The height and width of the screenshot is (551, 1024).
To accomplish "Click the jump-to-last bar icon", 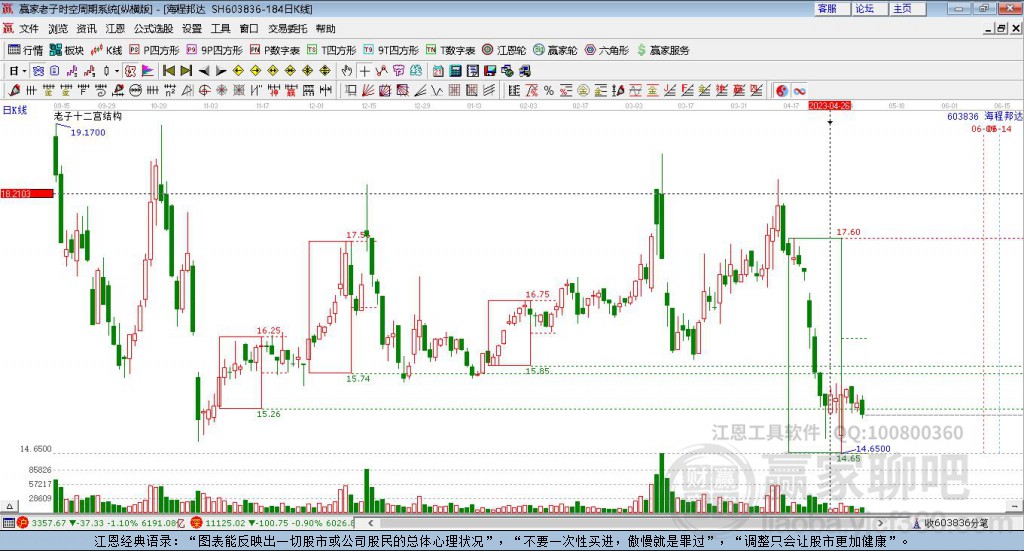I will pos(186,71).
